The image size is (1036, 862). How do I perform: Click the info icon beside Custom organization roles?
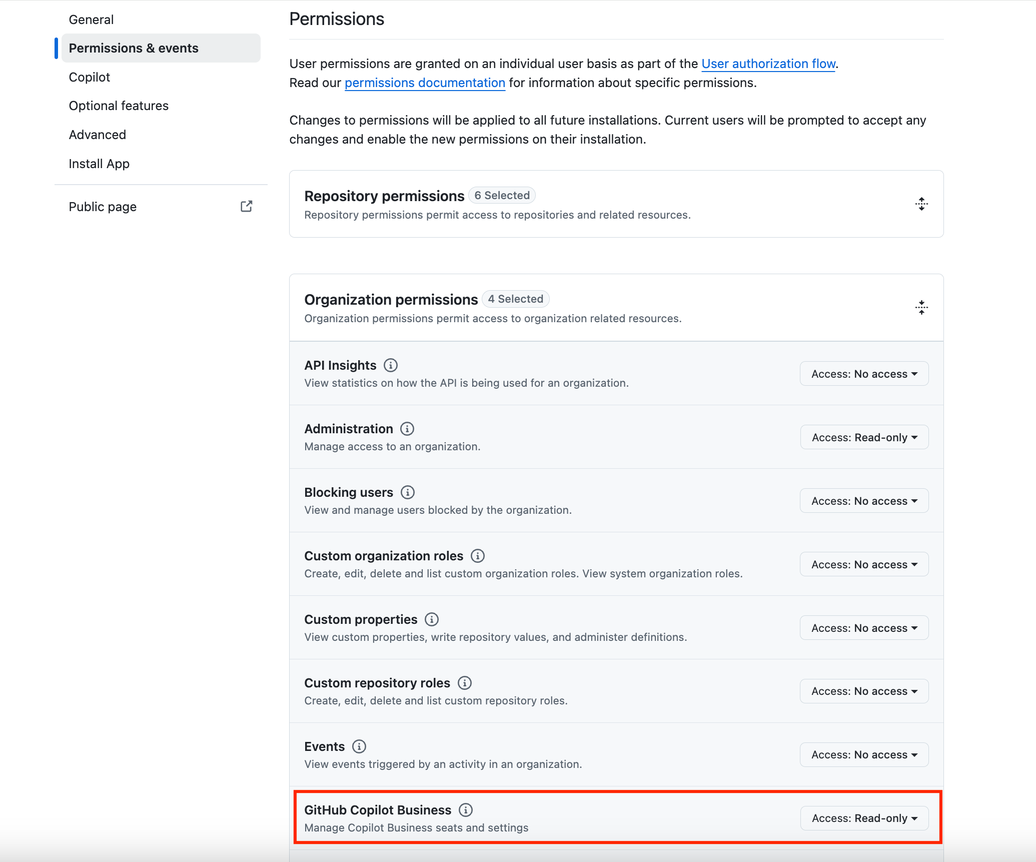click(x=478, y=555)
